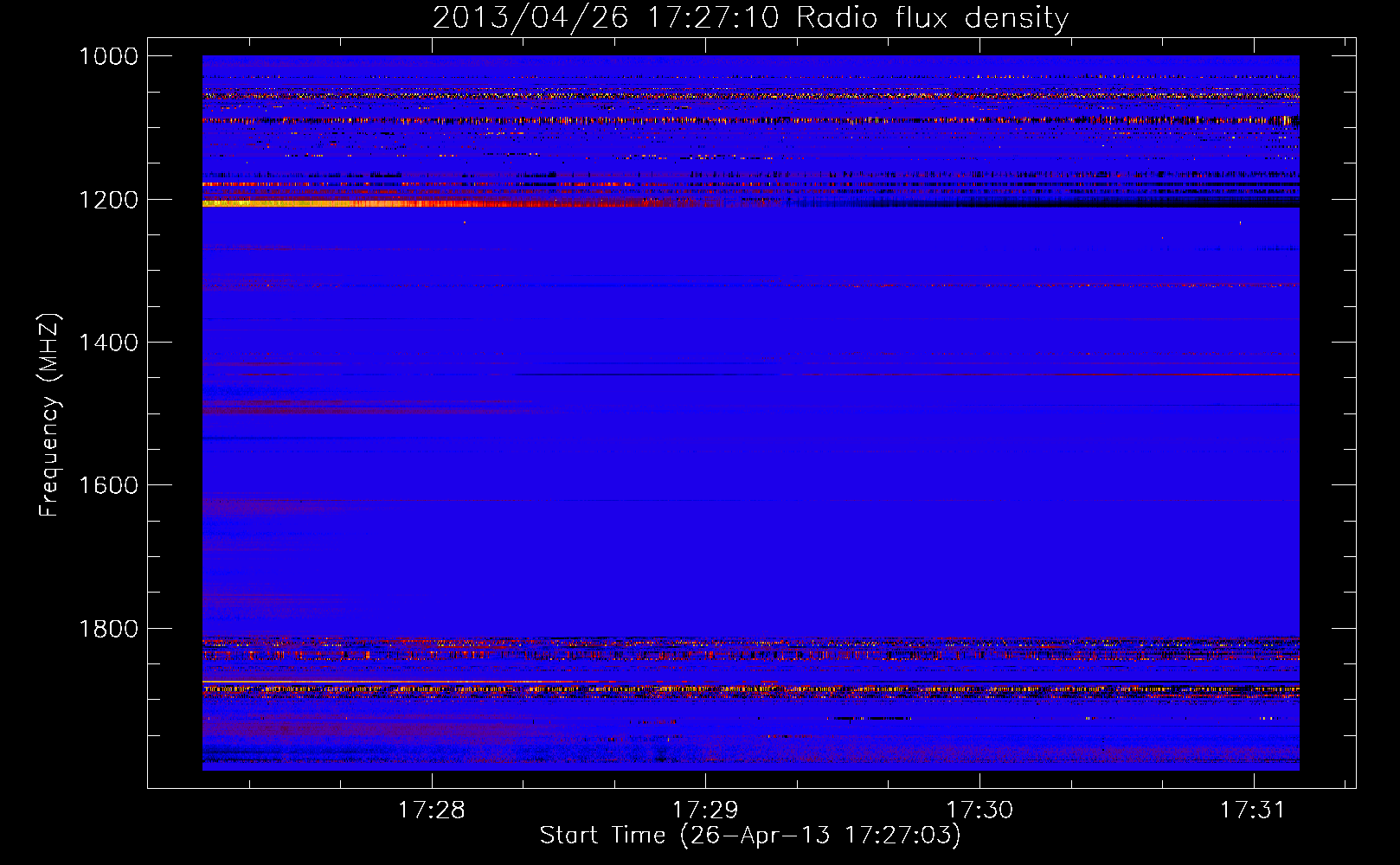Click the 1000 frequency tick label

pos(108,56)
